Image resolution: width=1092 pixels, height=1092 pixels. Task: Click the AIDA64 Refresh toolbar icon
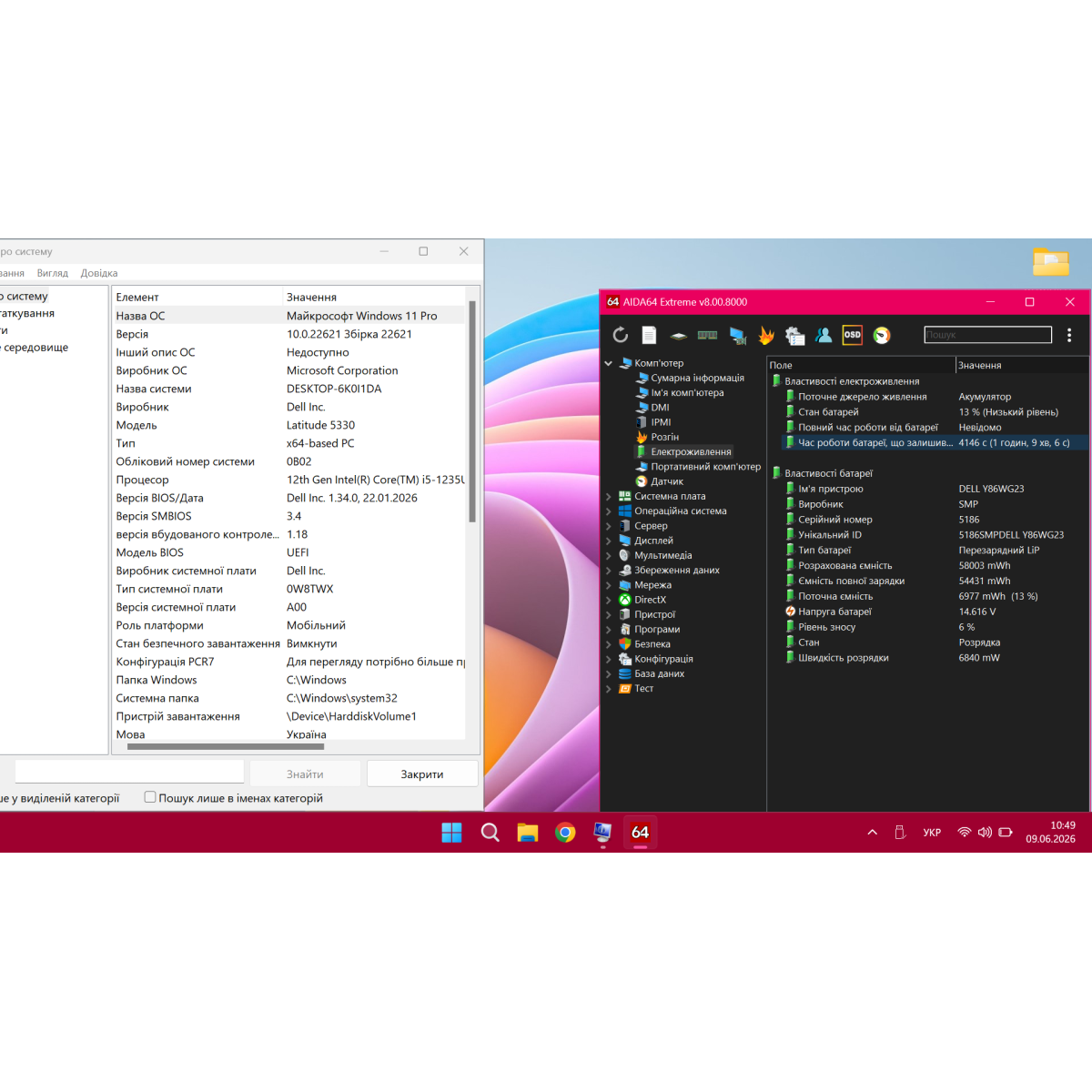click(621, 335)
